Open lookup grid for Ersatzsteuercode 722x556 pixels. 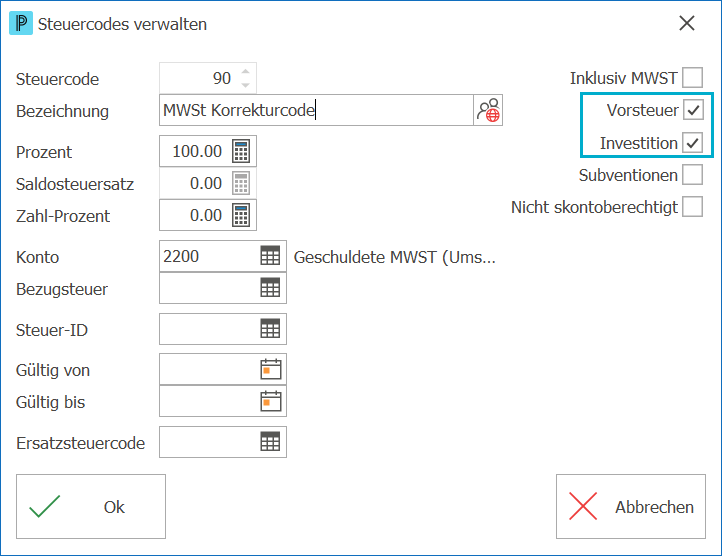(270, 442)
